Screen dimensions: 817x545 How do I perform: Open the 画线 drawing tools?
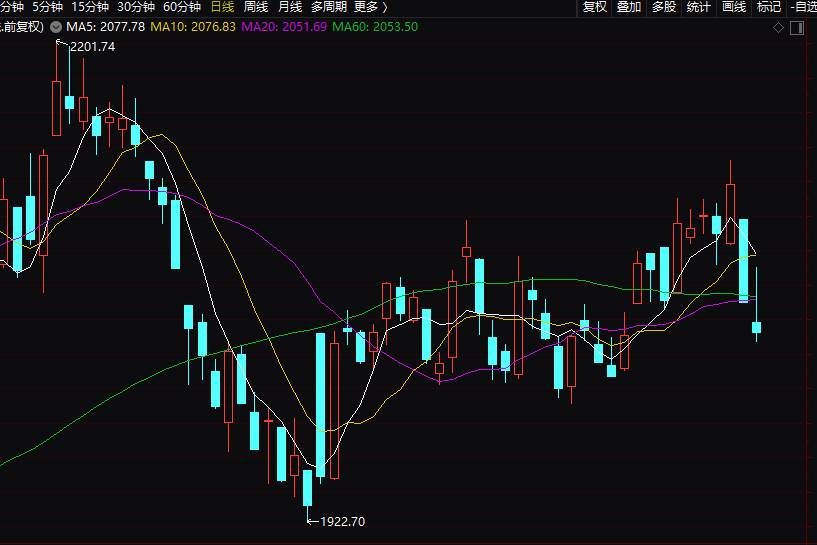coord(734,7)
